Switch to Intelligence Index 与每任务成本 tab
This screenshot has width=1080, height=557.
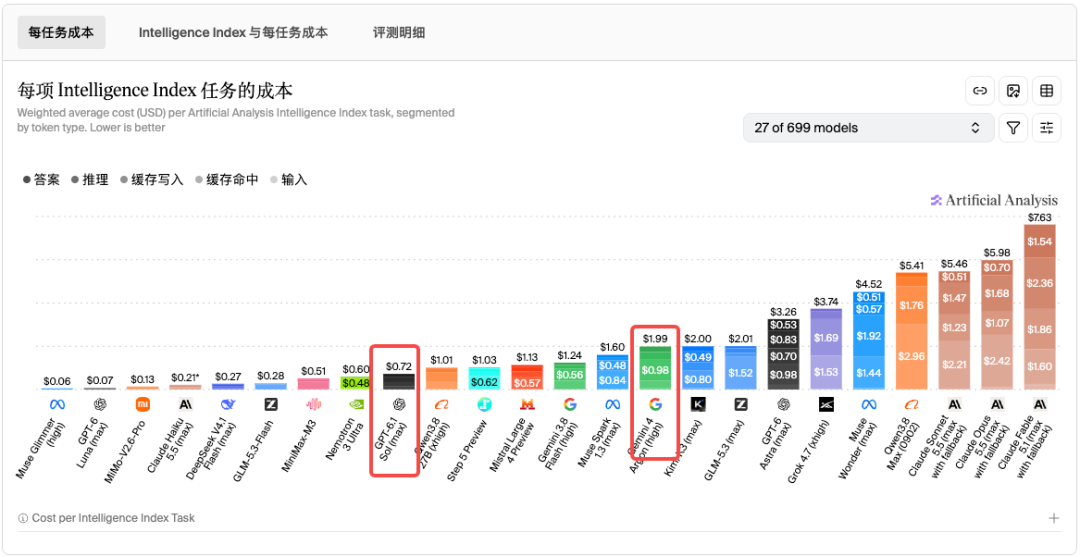[x=233, y=32]
